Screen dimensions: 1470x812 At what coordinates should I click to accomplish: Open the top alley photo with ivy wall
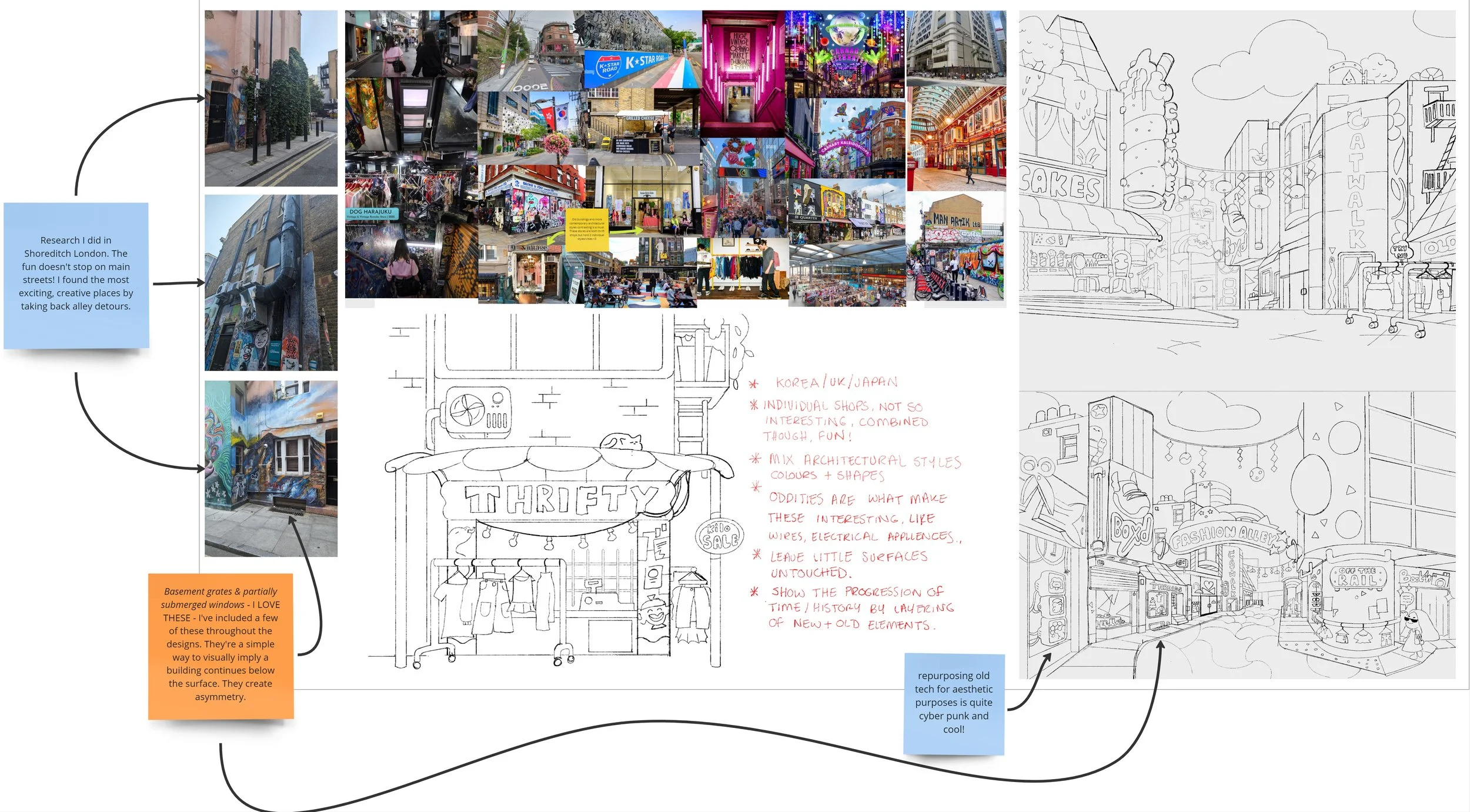(x=270, y=98)
